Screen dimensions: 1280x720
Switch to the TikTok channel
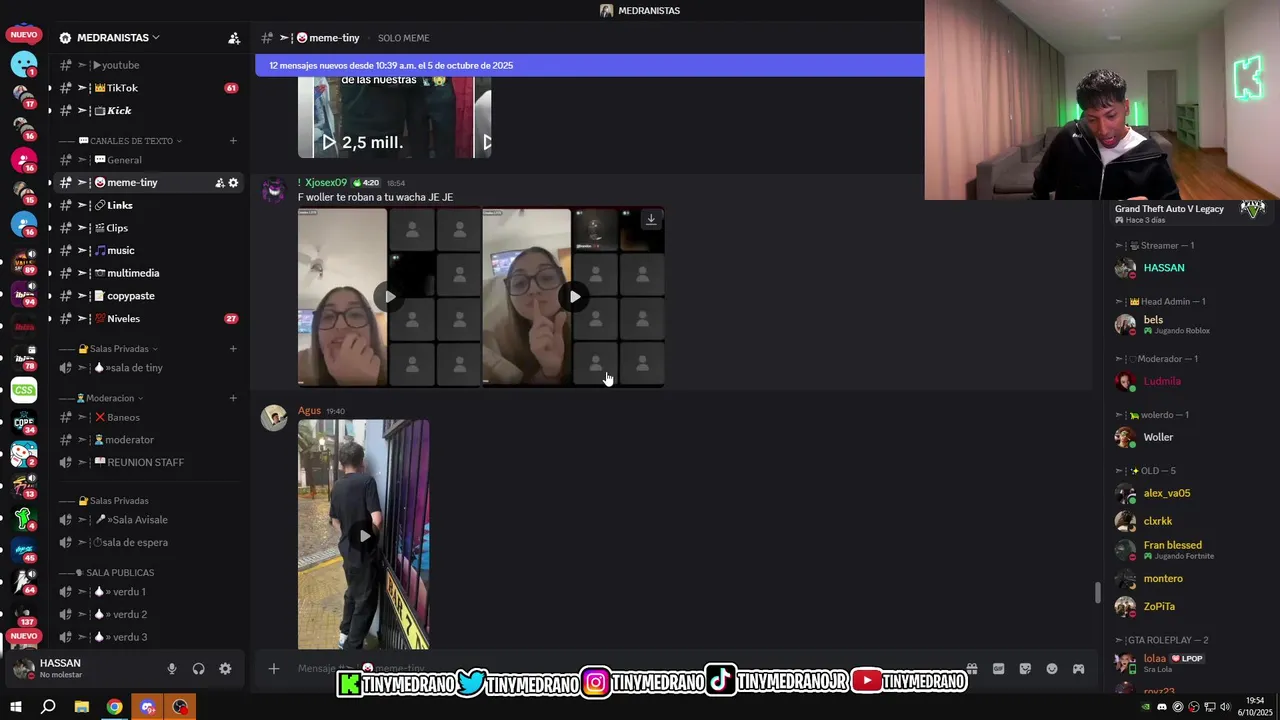147,88
